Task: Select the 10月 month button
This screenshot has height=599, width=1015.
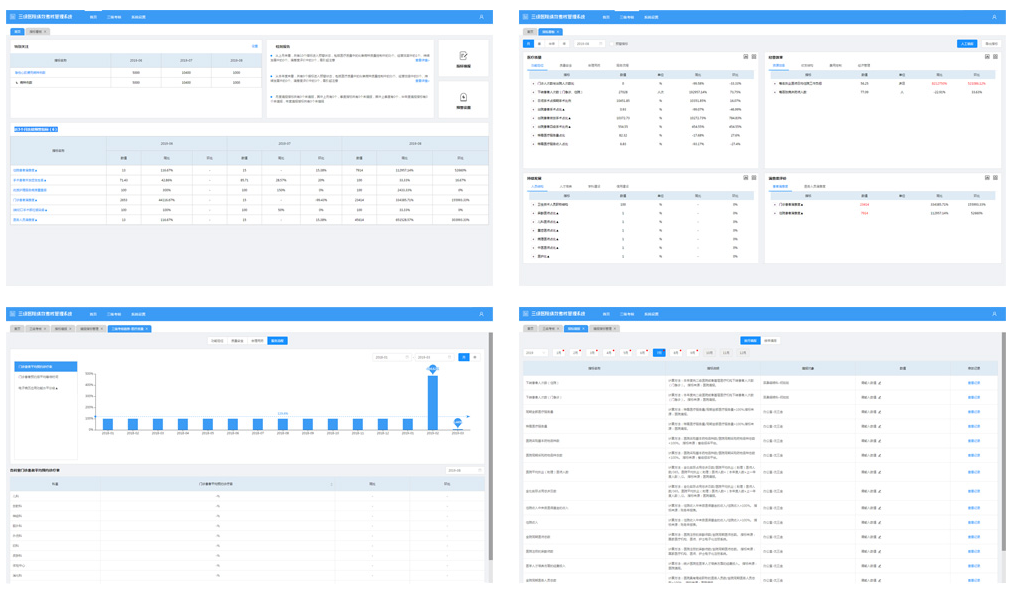Action: [710, 353]
